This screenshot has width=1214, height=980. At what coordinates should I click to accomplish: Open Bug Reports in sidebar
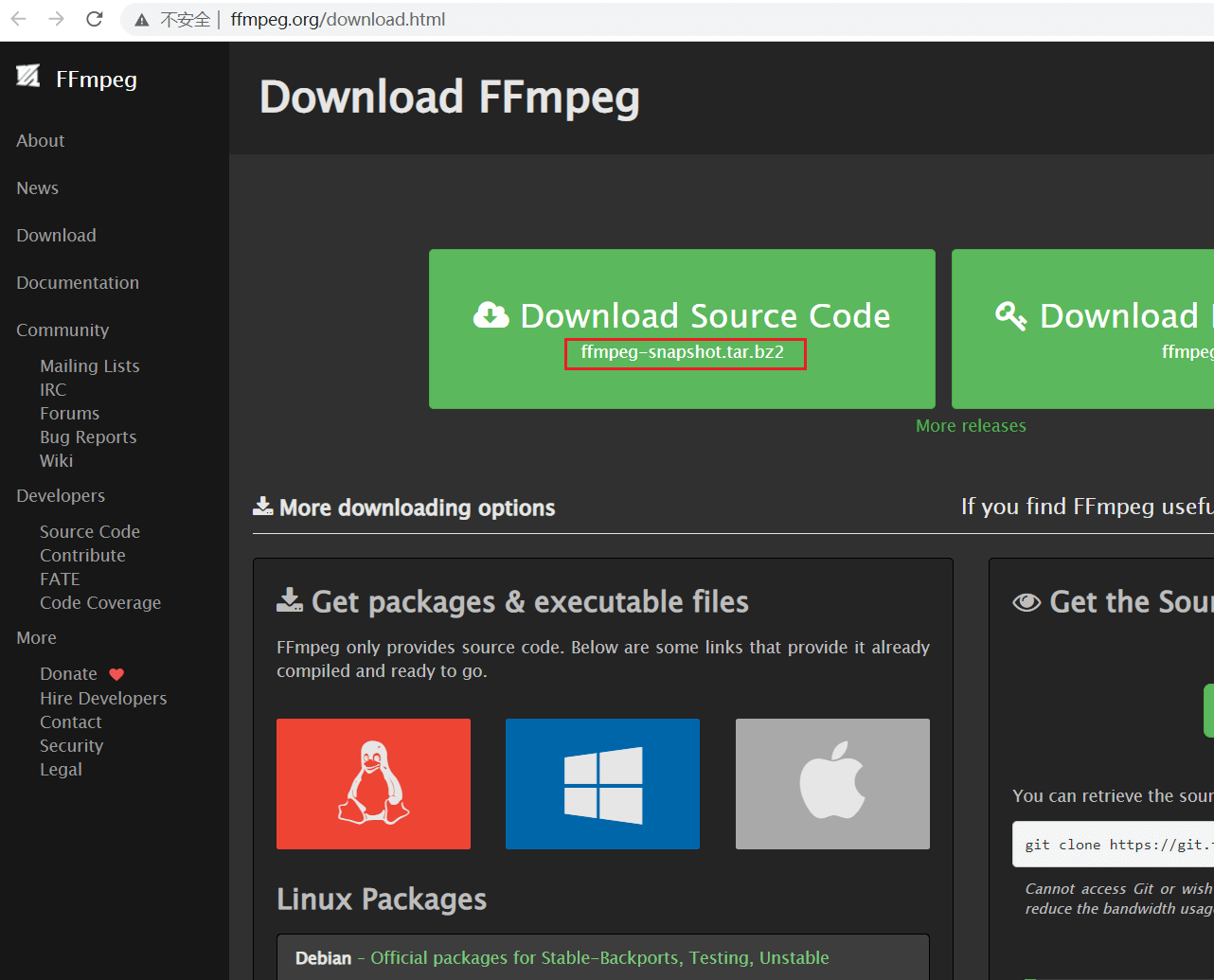(88, 437)
